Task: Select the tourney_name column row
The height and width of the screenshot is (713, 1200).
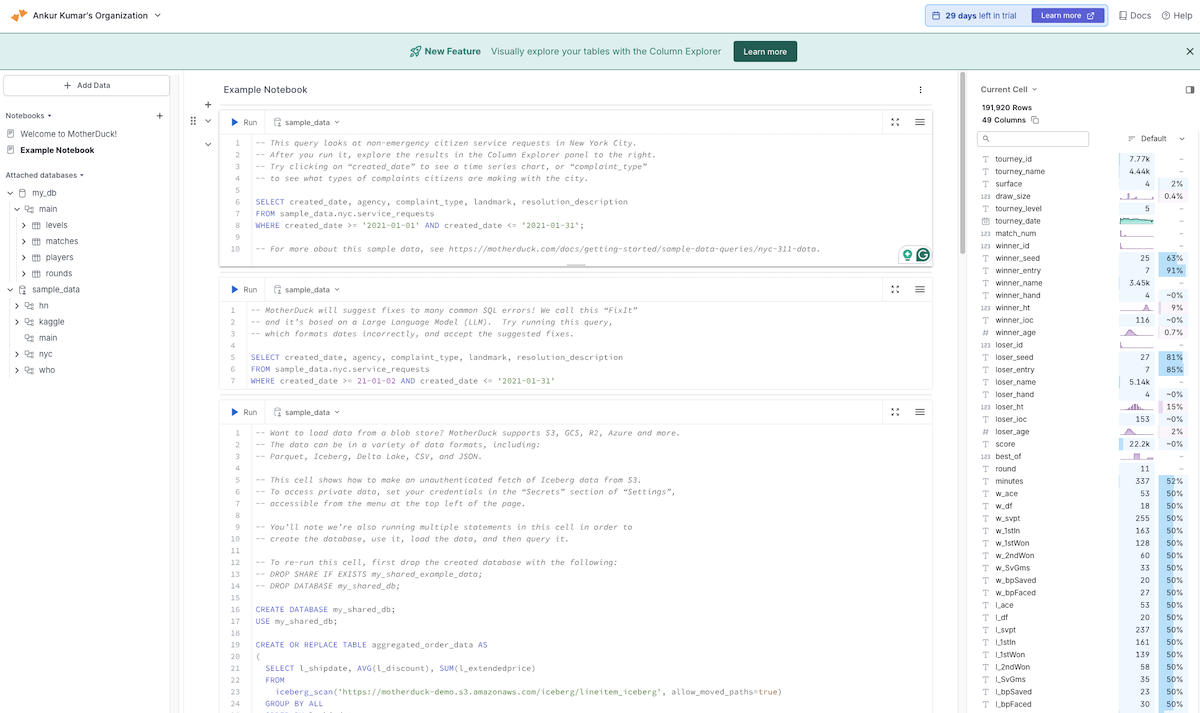Action: click(x=1083, y=171)
